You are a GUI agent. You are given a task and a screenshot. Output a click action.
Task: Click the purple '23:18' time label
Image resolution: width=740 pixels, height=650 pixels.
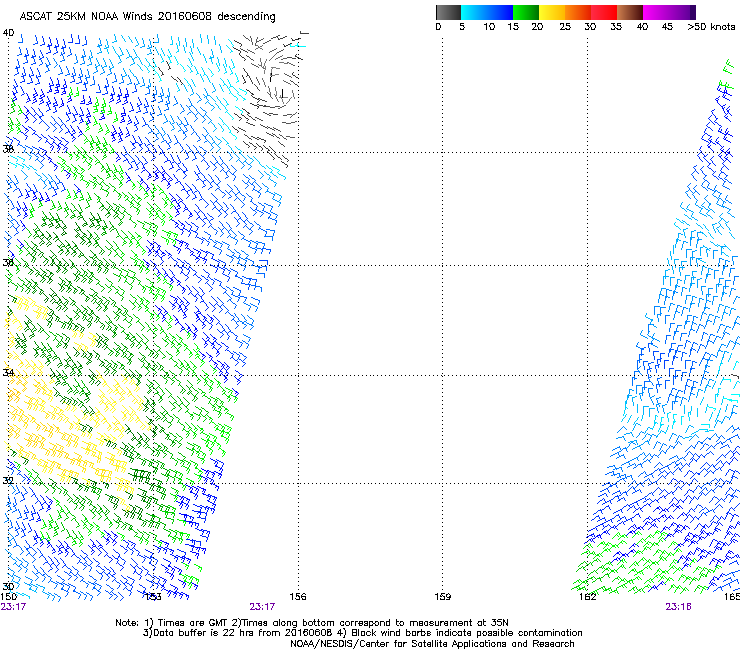(x=678, y=607)
